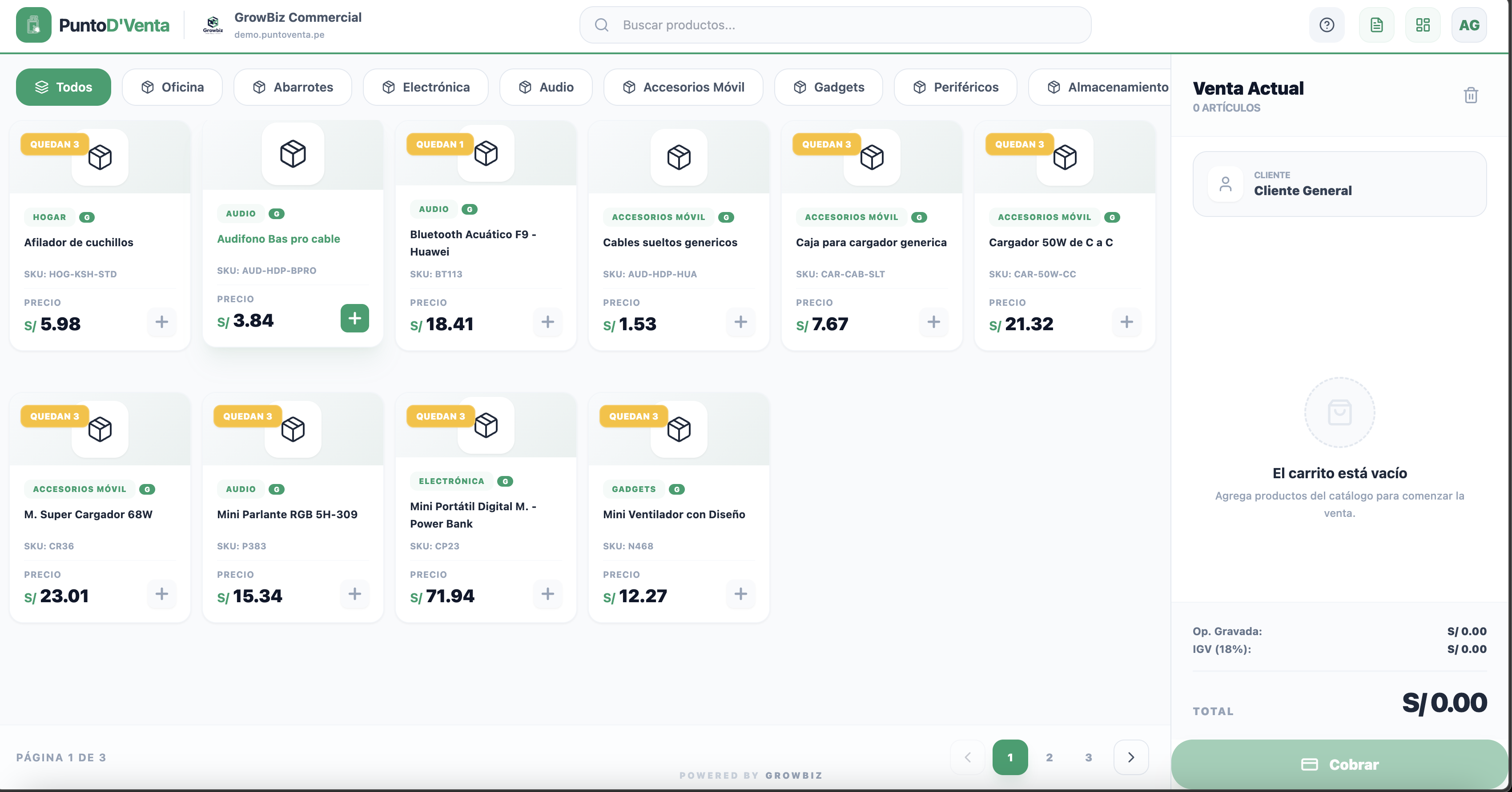Image resolution: width=1512 pixels, height=792 pixels.
Task: Click the Buscar productos search field
Action: (x=835, y=25)
